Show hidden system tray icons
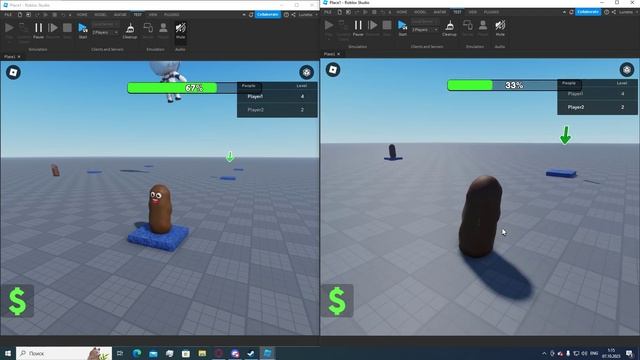This screenshot has height=360, width=640. 544,353
